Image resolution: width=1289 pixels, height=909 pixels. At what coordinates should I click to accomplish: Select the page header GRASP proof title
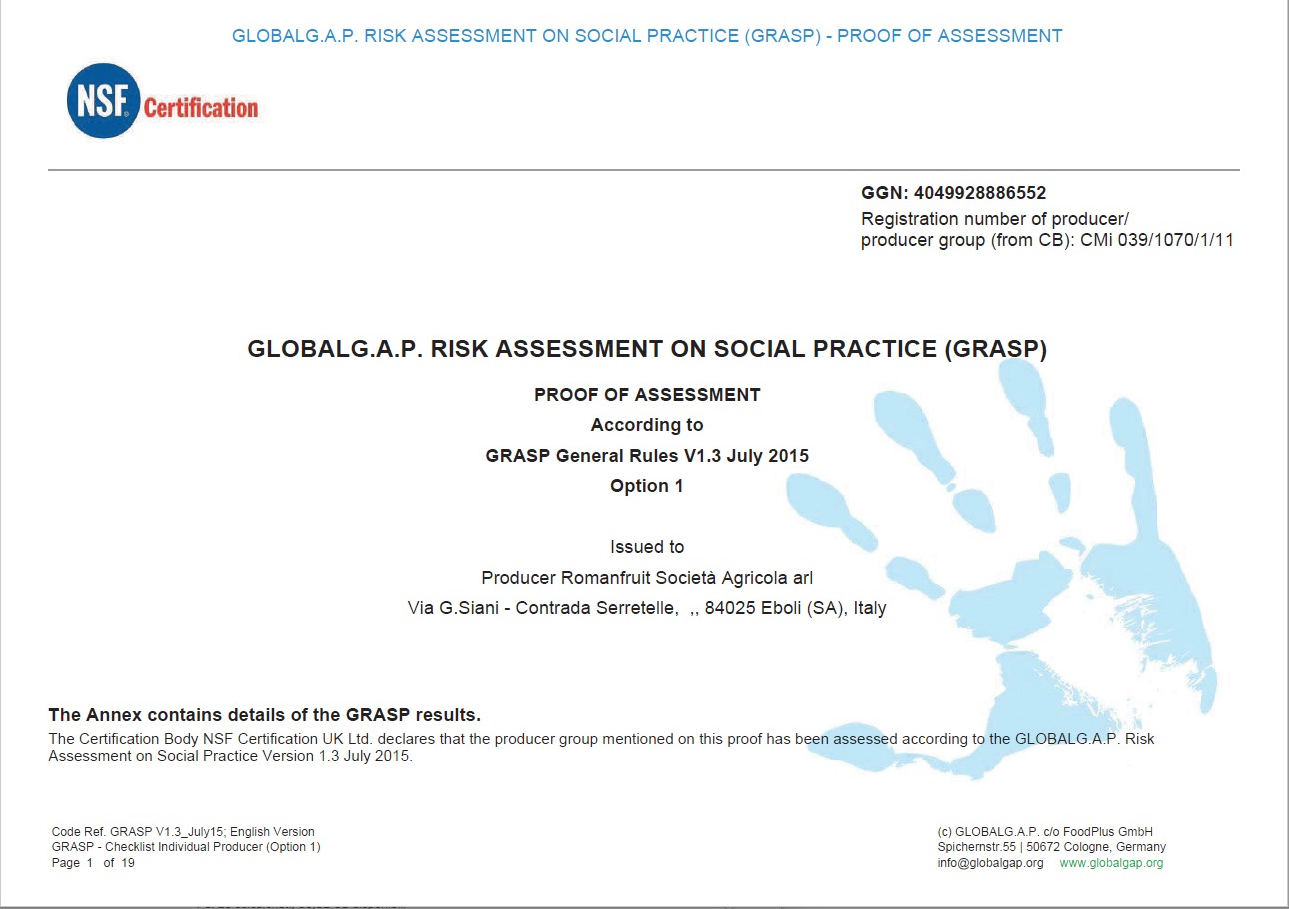coord(647,36)
